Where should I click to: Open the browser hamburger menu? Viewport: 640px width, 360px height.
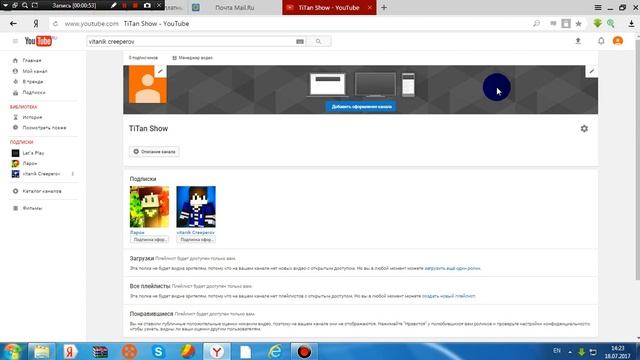point(598,7)
